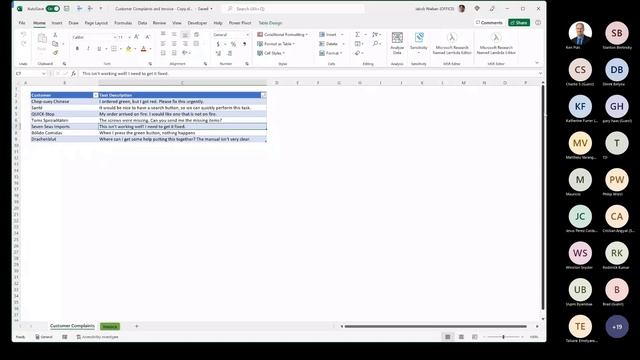This screenshot has width=640, height=360.
Task: Click the Undo arrow
Action: (23, 35)
